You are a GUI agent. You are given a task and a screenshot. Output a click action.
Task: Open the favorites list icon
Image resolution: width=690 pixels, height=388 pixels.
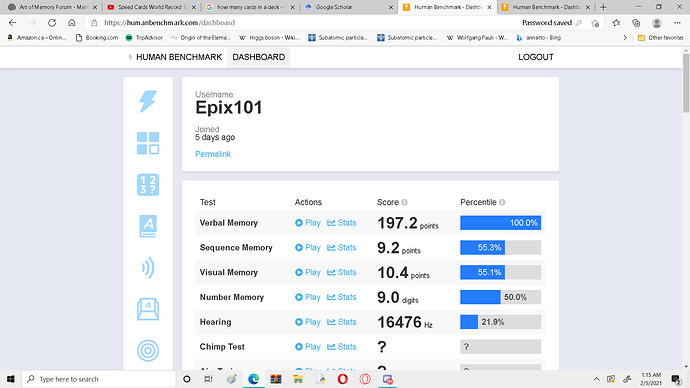click(616, 23)
